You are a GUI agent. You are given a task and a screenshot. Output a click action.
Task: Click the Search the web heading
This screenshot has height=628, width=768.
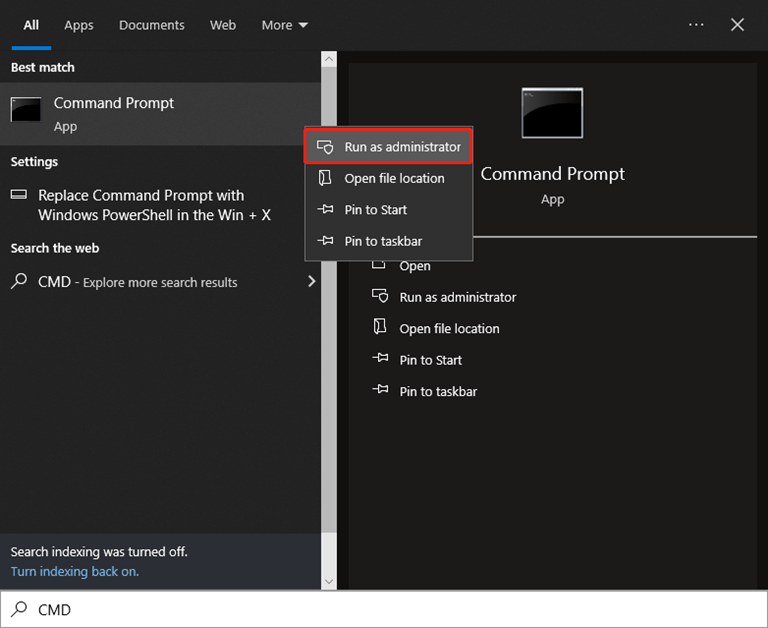point(55,248)
